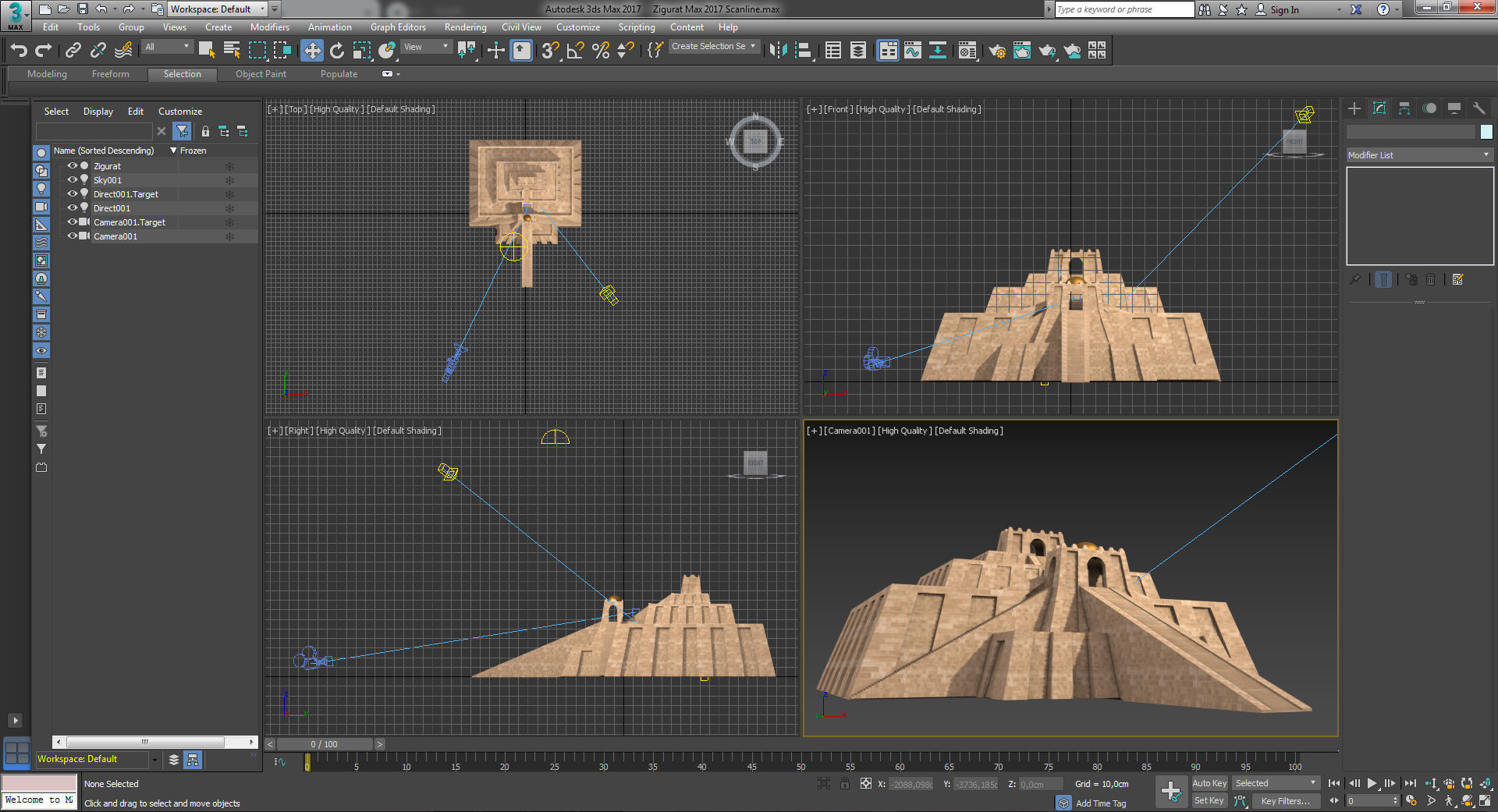Open Render Setup teapot icon

pos(997,51)
